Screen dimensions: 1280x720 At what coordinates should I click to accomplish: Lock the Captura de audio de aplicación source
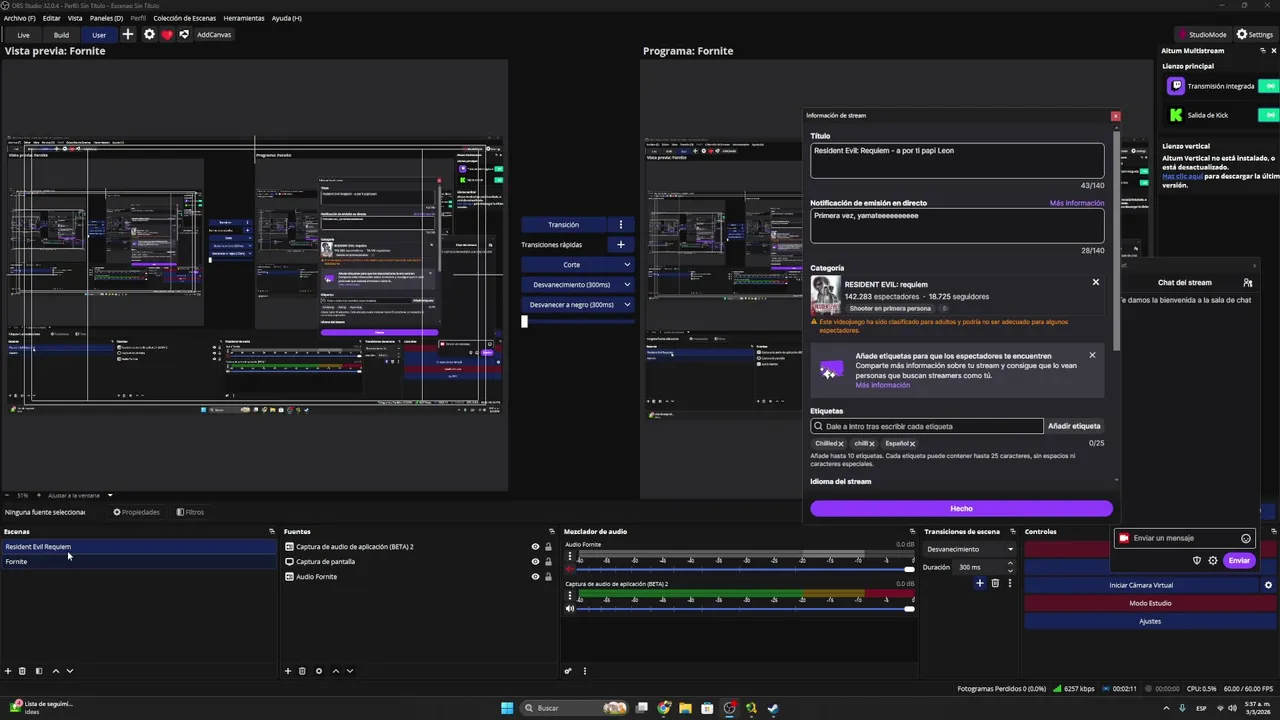pyautogui.click(x=548, y=547)
